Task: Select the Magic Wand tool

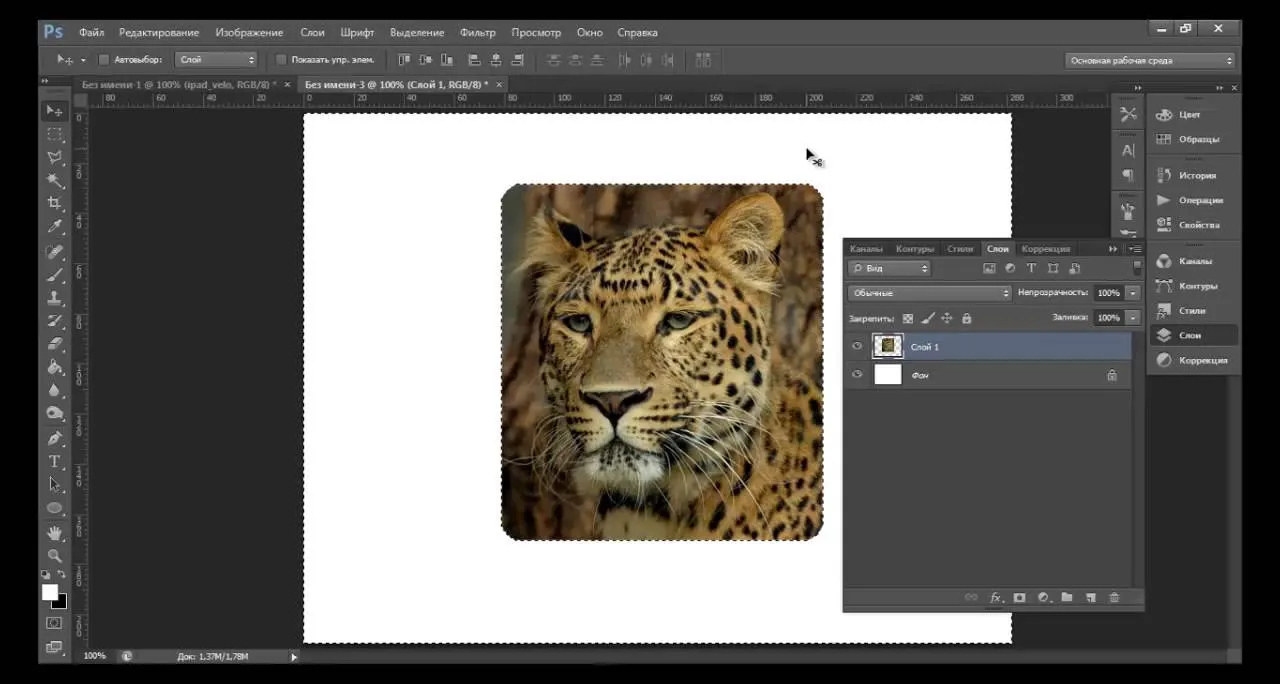Action: (x=55, y=180)
